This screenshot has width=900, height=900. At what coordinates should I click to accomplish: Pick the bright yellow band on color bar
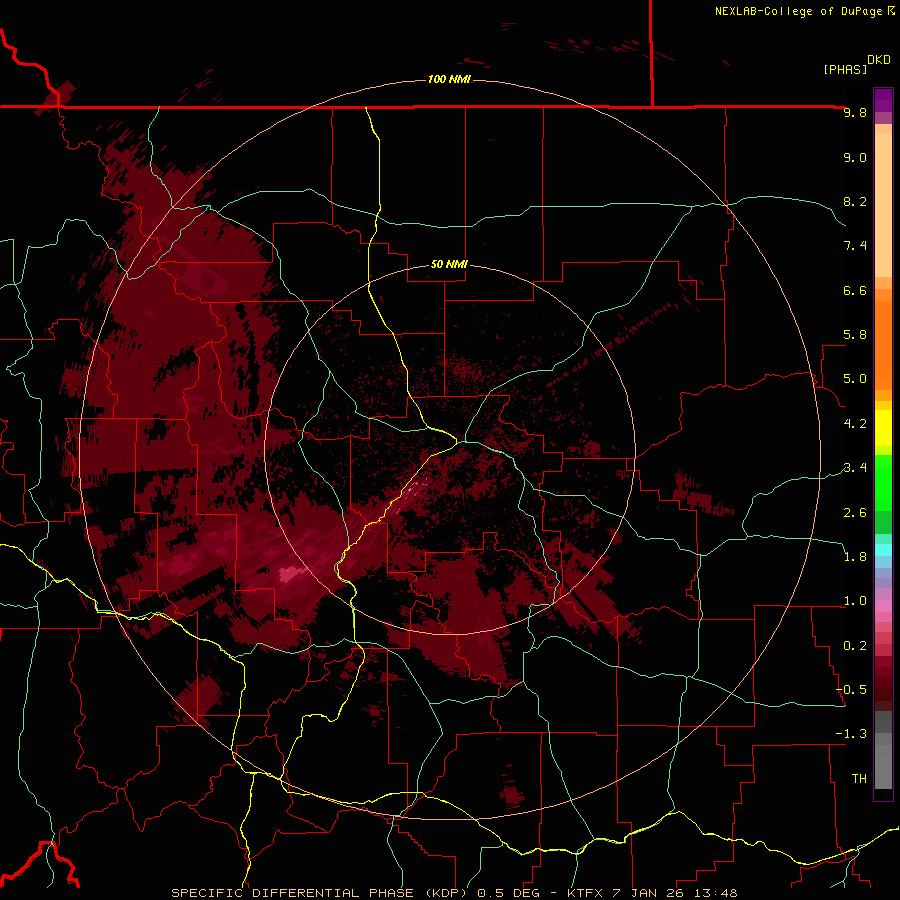[883, 428]
